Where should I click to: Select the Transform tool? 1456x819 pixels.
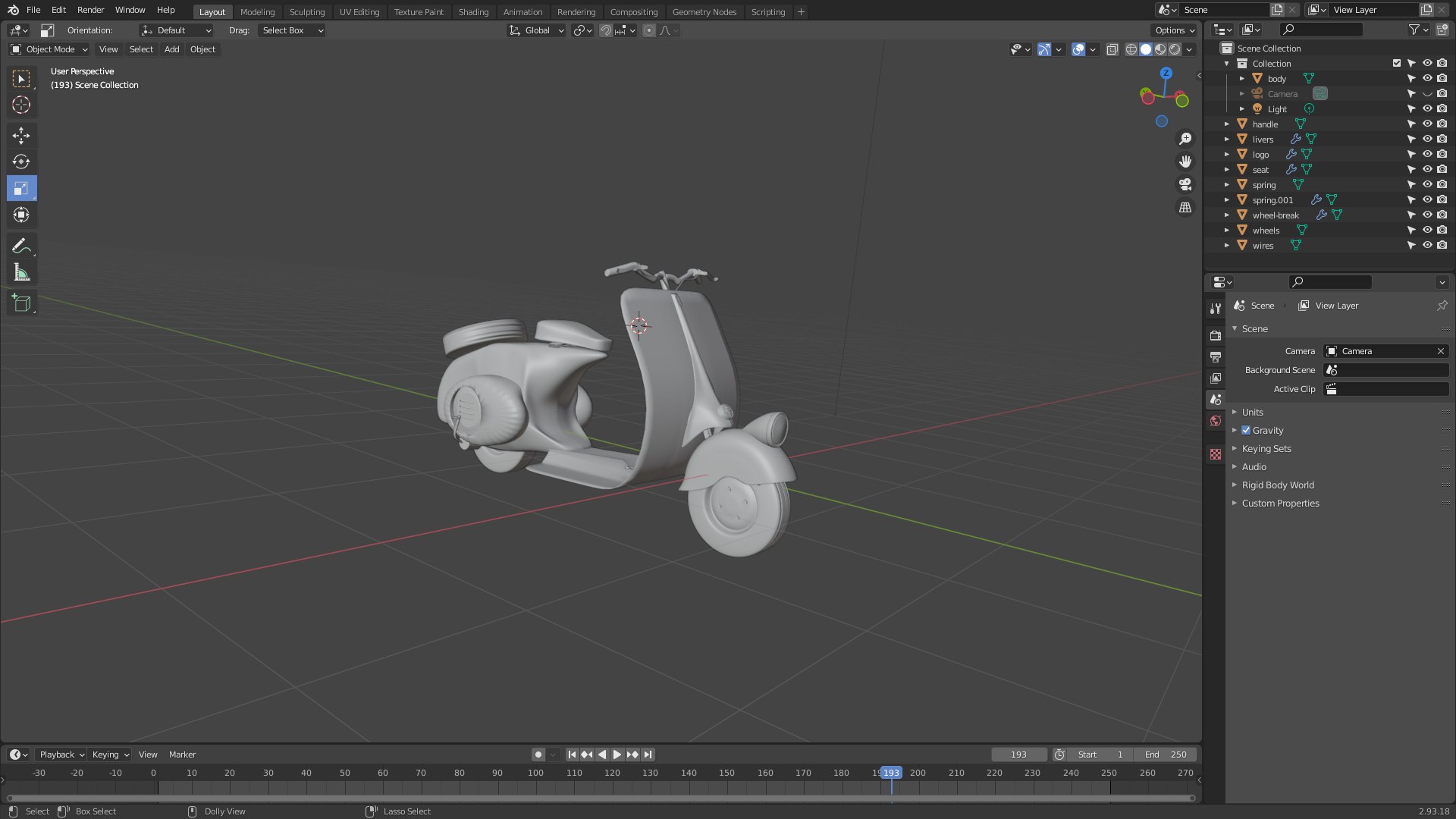(21, 215)
